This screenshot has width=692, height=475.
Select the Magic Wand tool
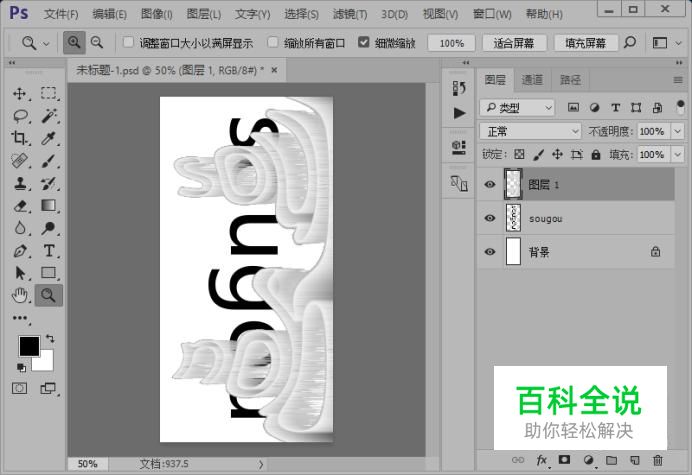click(x=49, y=116)
